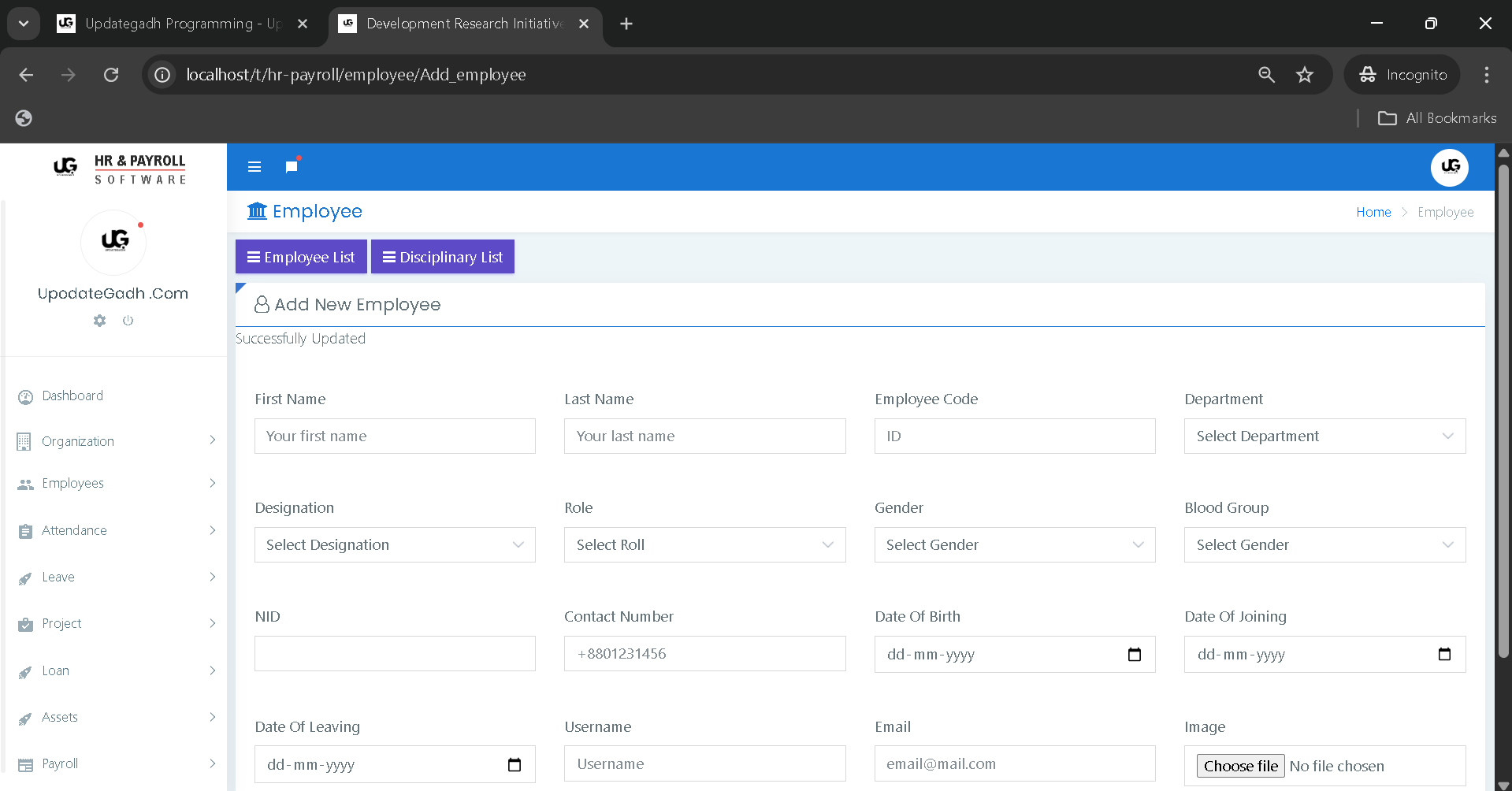Switch to the Updategadh Programming browser tab
This screenshot has width=1512, height=791.
click(x=181, y=24)
